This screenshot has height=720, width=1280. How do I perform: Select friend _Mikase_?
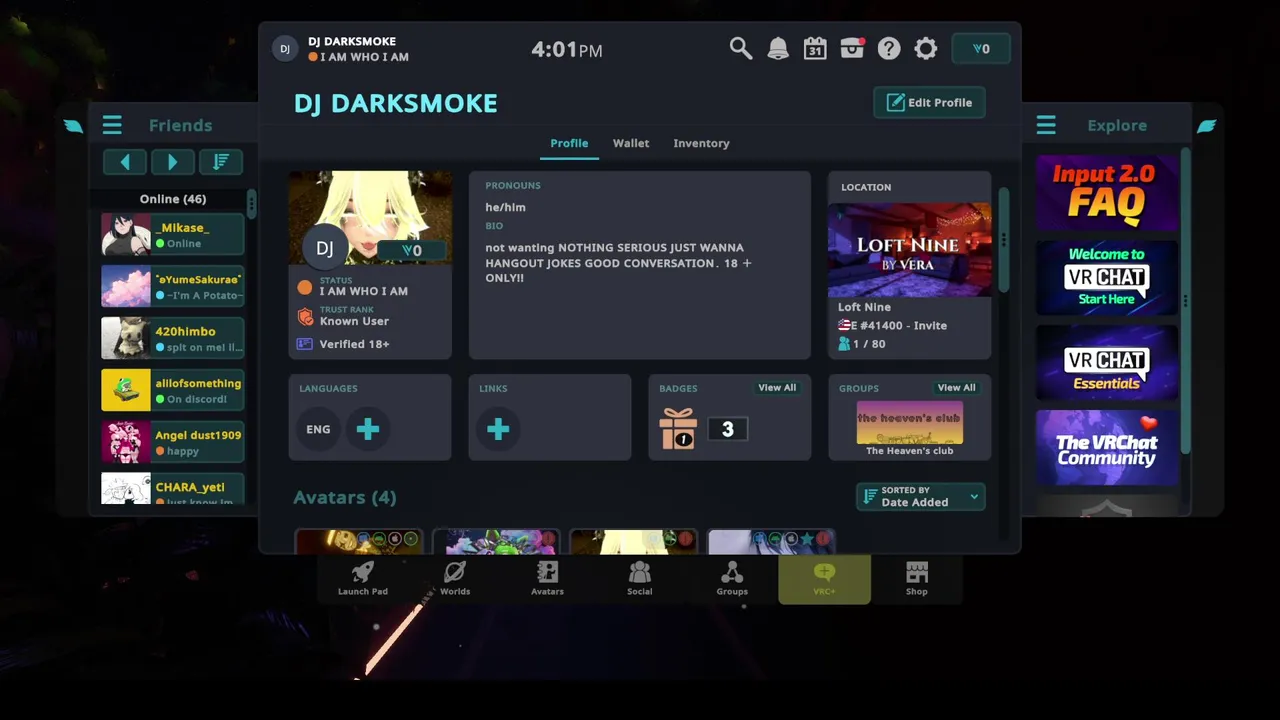pyautogui.click(x=173, y=235)
